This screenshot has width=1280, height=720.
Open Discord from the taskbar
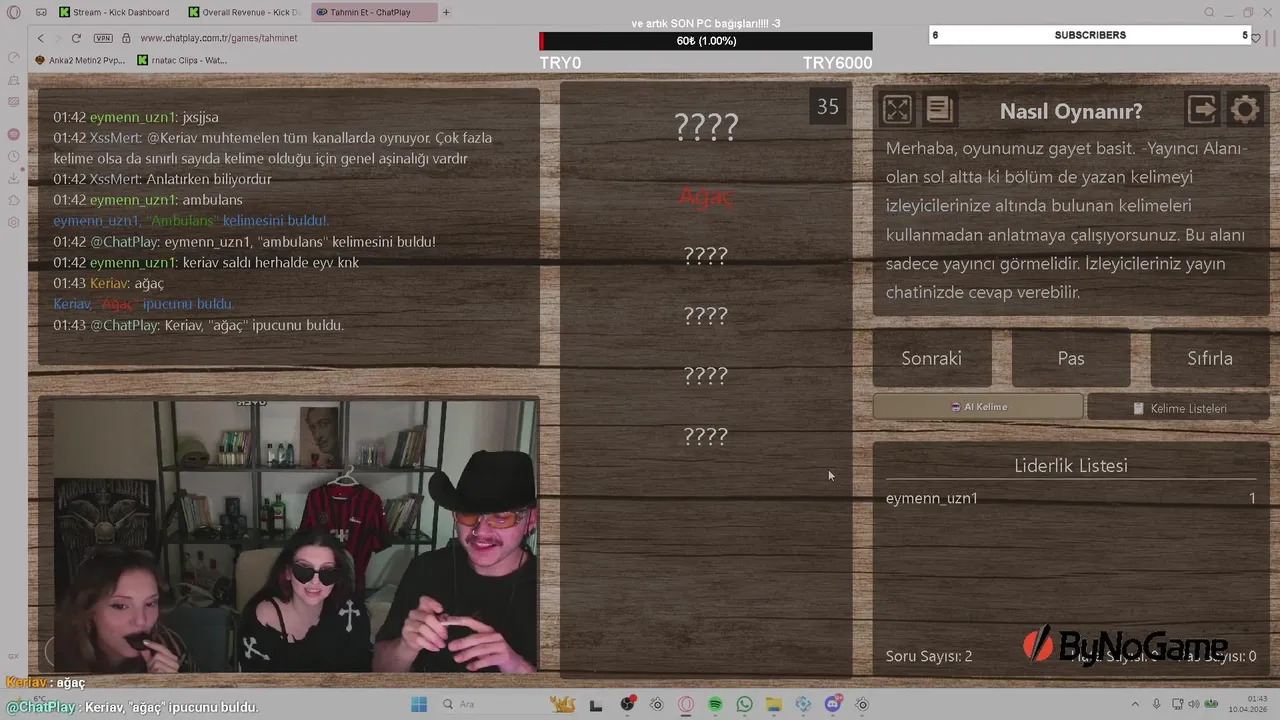coord(832,704)
